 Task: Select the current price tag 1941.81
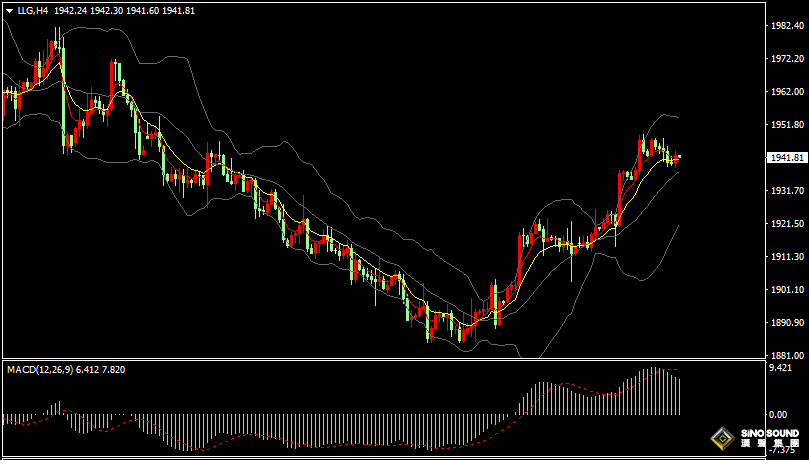[x=786, y=158]
